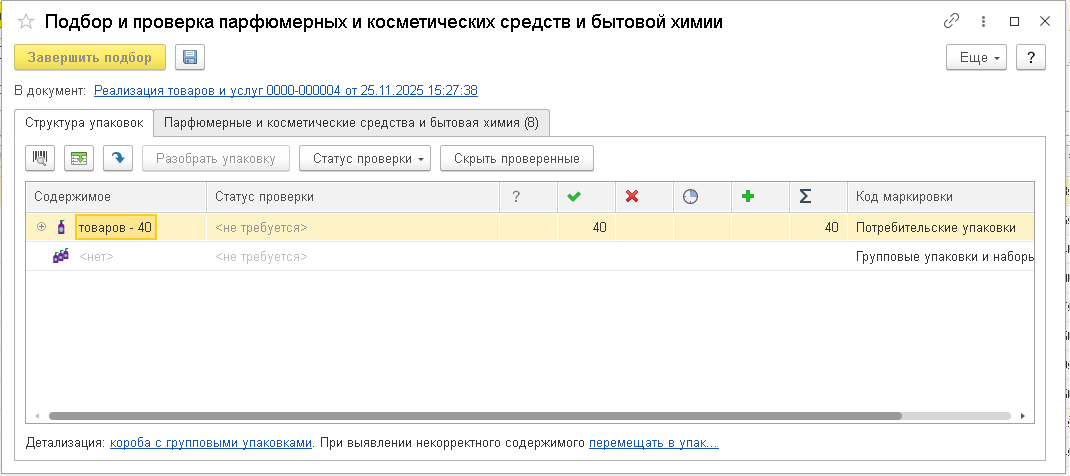Copy link using chain link icon
Screen dimensions: 1070x476
(x=951, y=21)
